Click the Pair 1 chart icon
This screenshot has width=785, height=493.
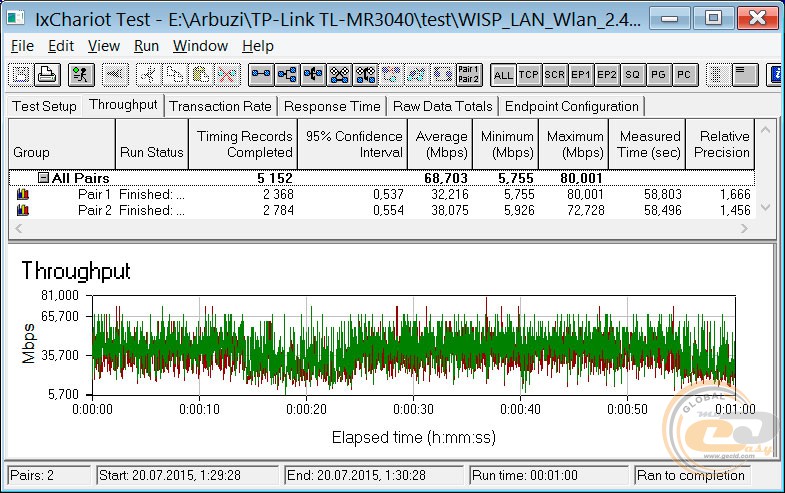pos(23,194)
